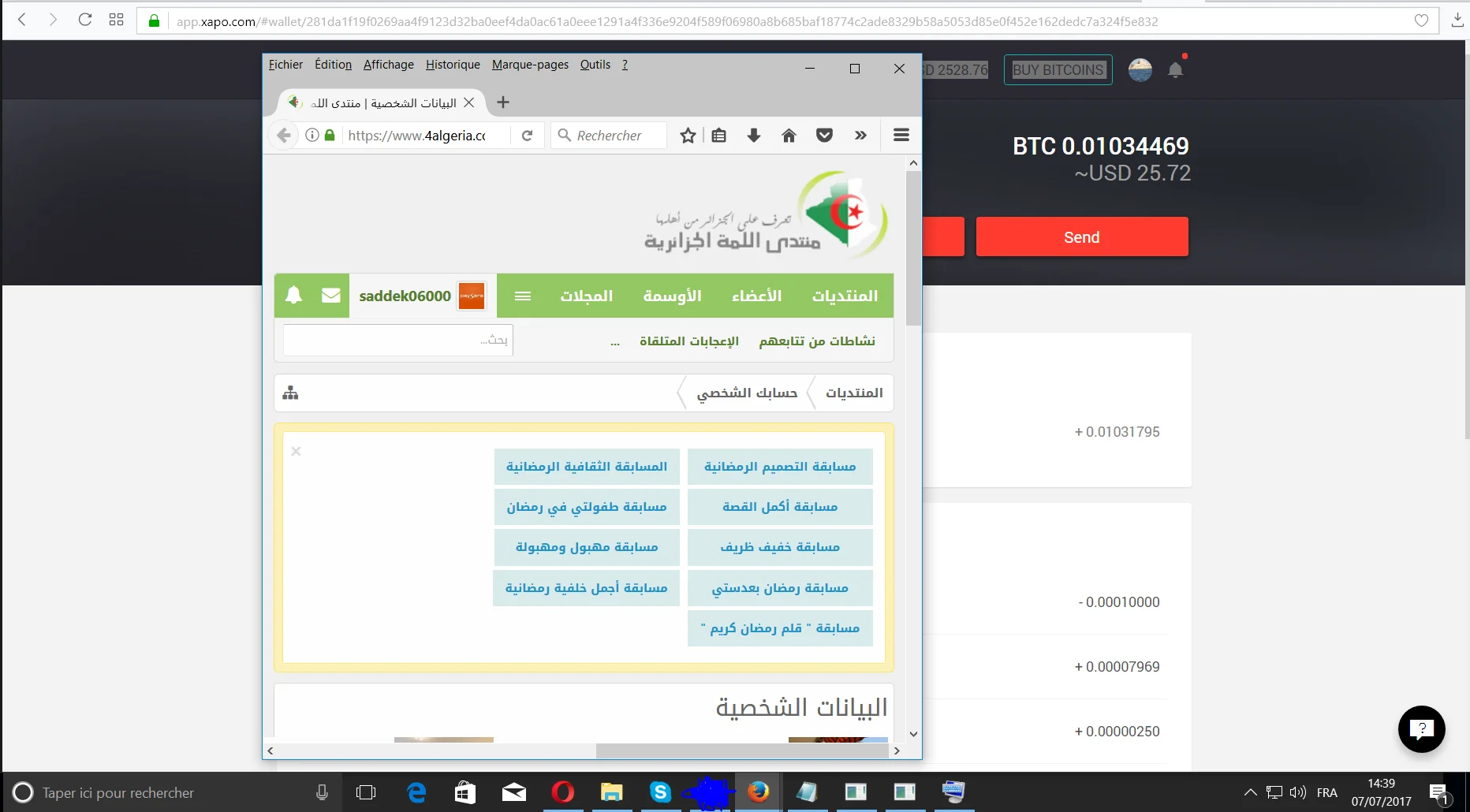Reload the 4algeria page in Firefox
Image resolution: width=1470 pixels, height=812 pixels.
tap(527, 135)
